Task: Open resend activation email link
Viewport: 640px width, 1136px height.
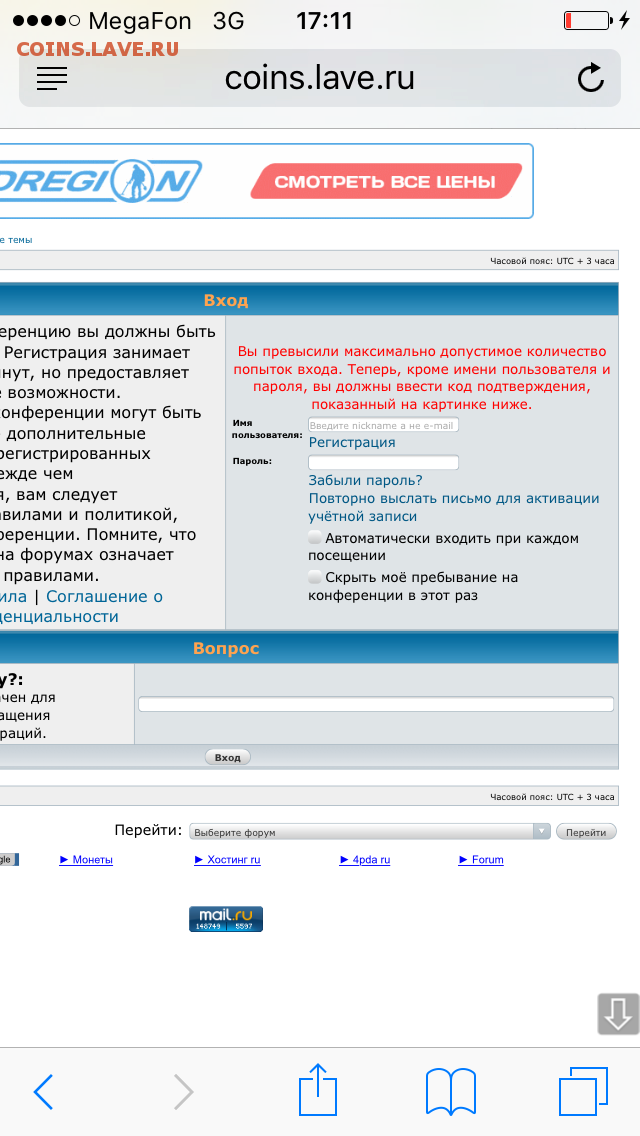Action: click(x=454, y=507)
